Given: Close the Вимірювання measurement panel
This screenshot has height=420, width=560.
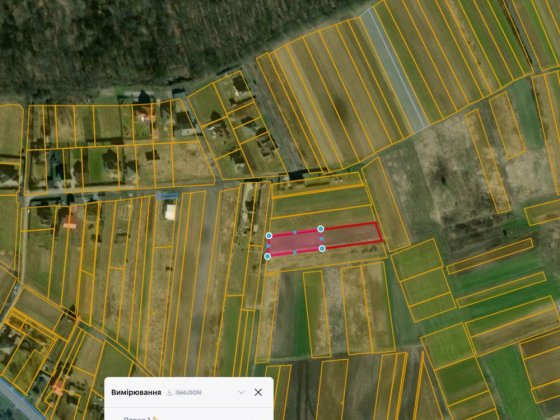Looking at the screenshot, I should 258,392.
